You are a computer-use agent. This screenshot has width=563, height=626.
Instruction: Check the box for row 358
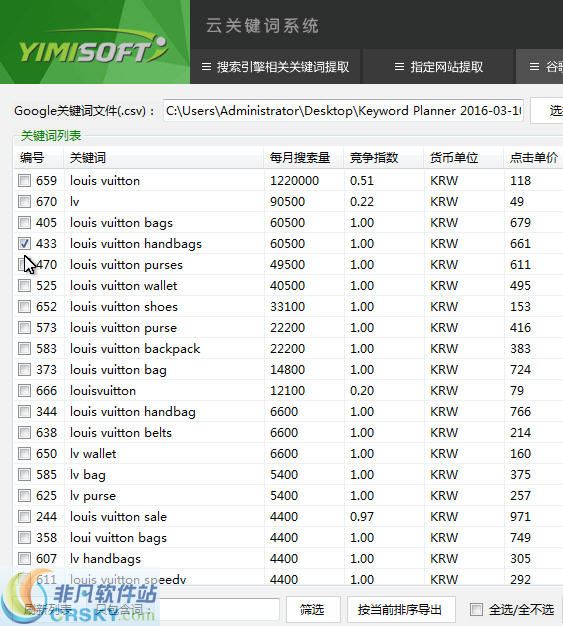[x=24, y=537]
